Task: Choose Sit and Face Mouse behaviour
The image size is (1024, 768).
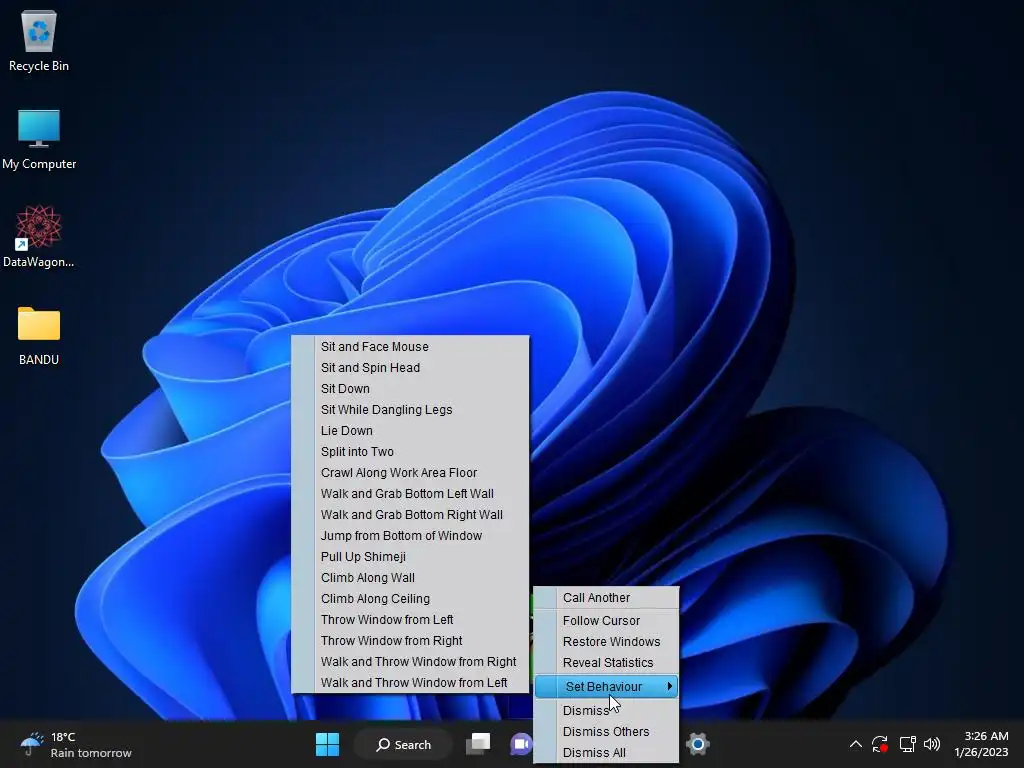Action: [x=410, y=347]
